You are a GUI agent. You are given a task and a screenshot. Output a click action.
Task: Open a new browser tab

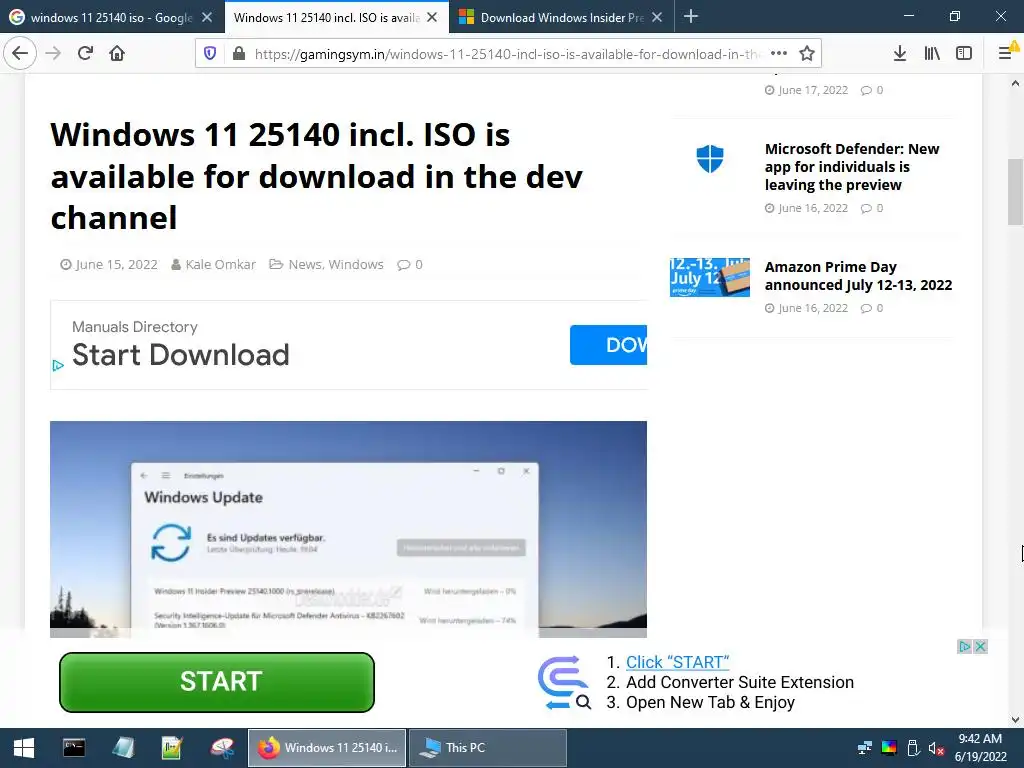tap(690, 17)
